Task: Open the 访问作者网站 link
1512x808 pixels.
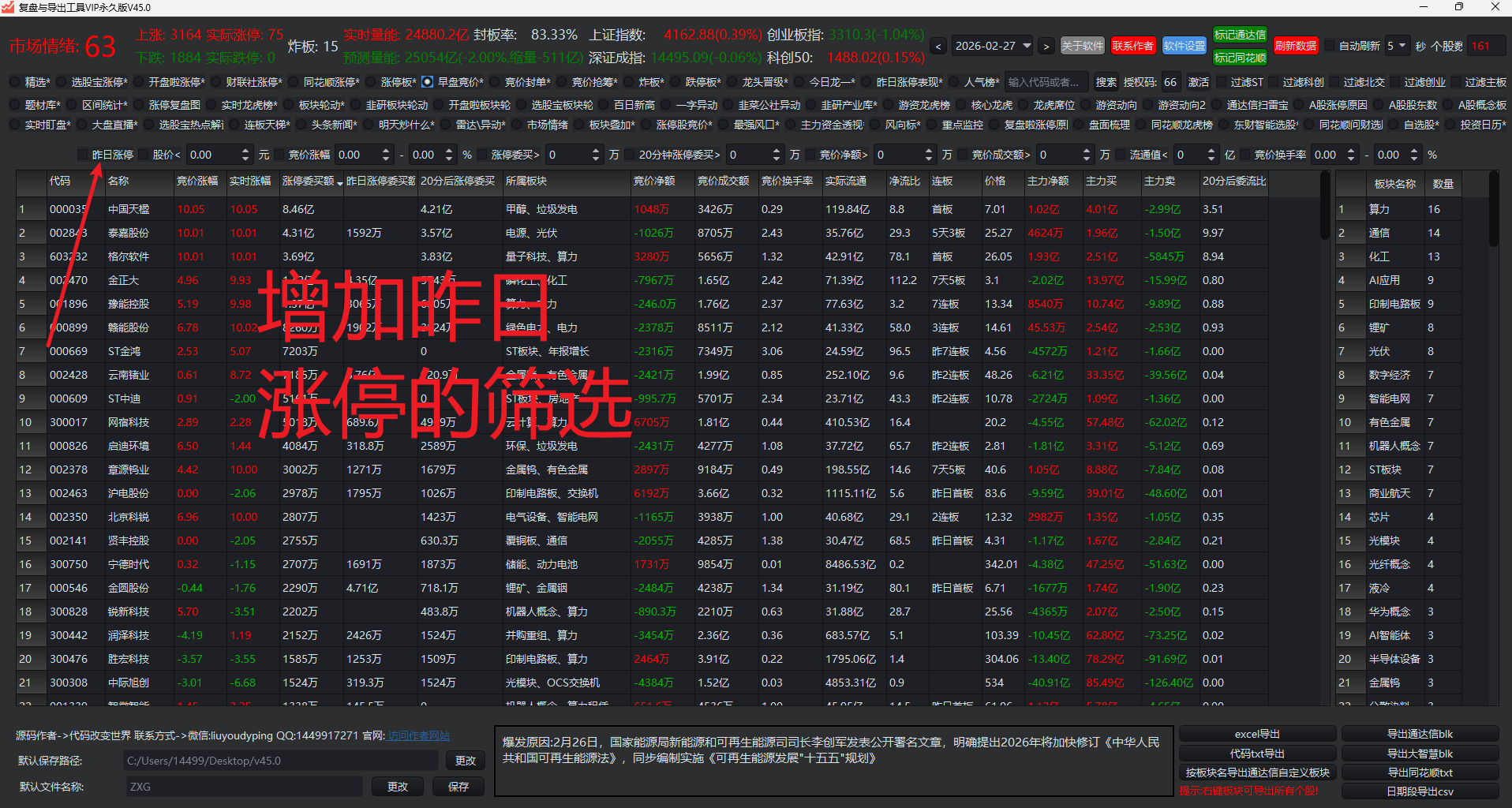Action: pyautogui.click(x=418, y=735)
